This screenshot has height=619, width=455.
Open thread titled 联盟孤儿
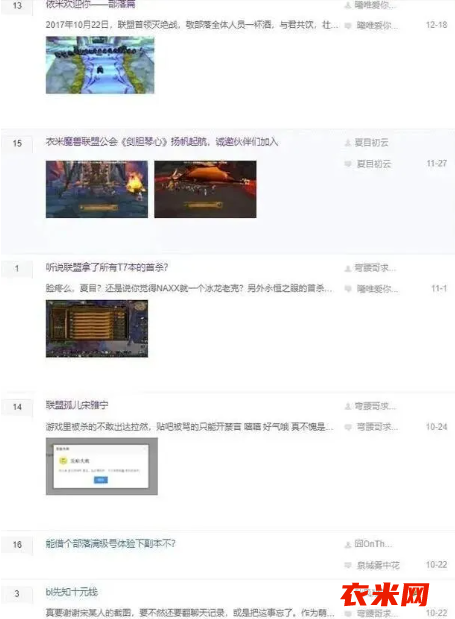(x=77, y=405)
